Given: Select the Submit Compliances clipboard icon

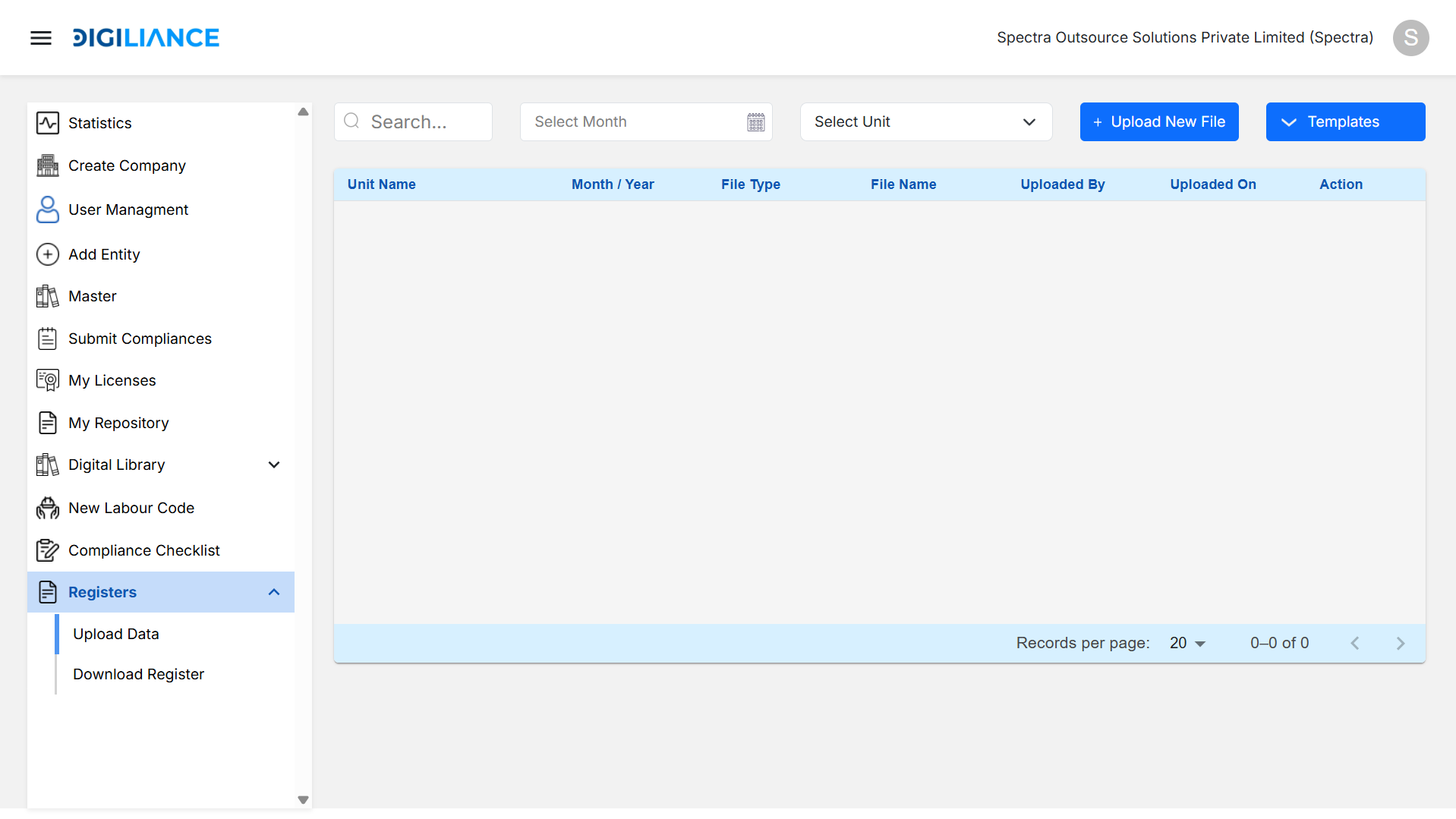Looking at the screenshot, I should coord(48,339).
